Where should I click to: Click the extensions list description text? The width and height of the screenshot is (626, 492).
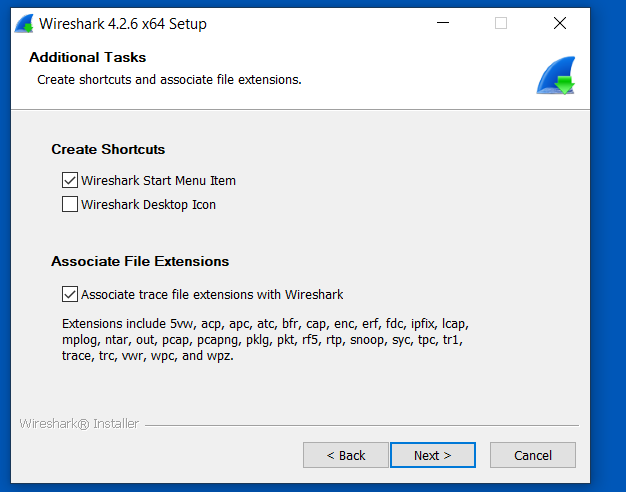(x=265, y=340)
